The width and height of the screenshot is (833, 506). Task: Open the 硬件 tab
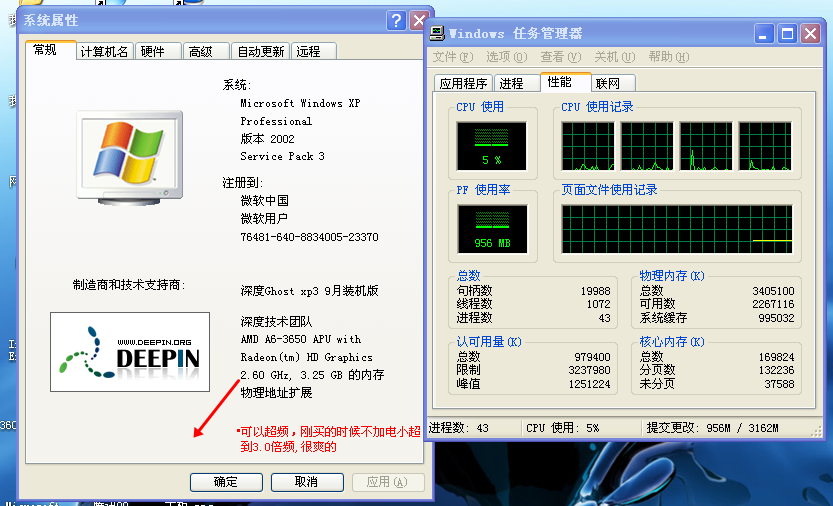(x=153, y=52)
